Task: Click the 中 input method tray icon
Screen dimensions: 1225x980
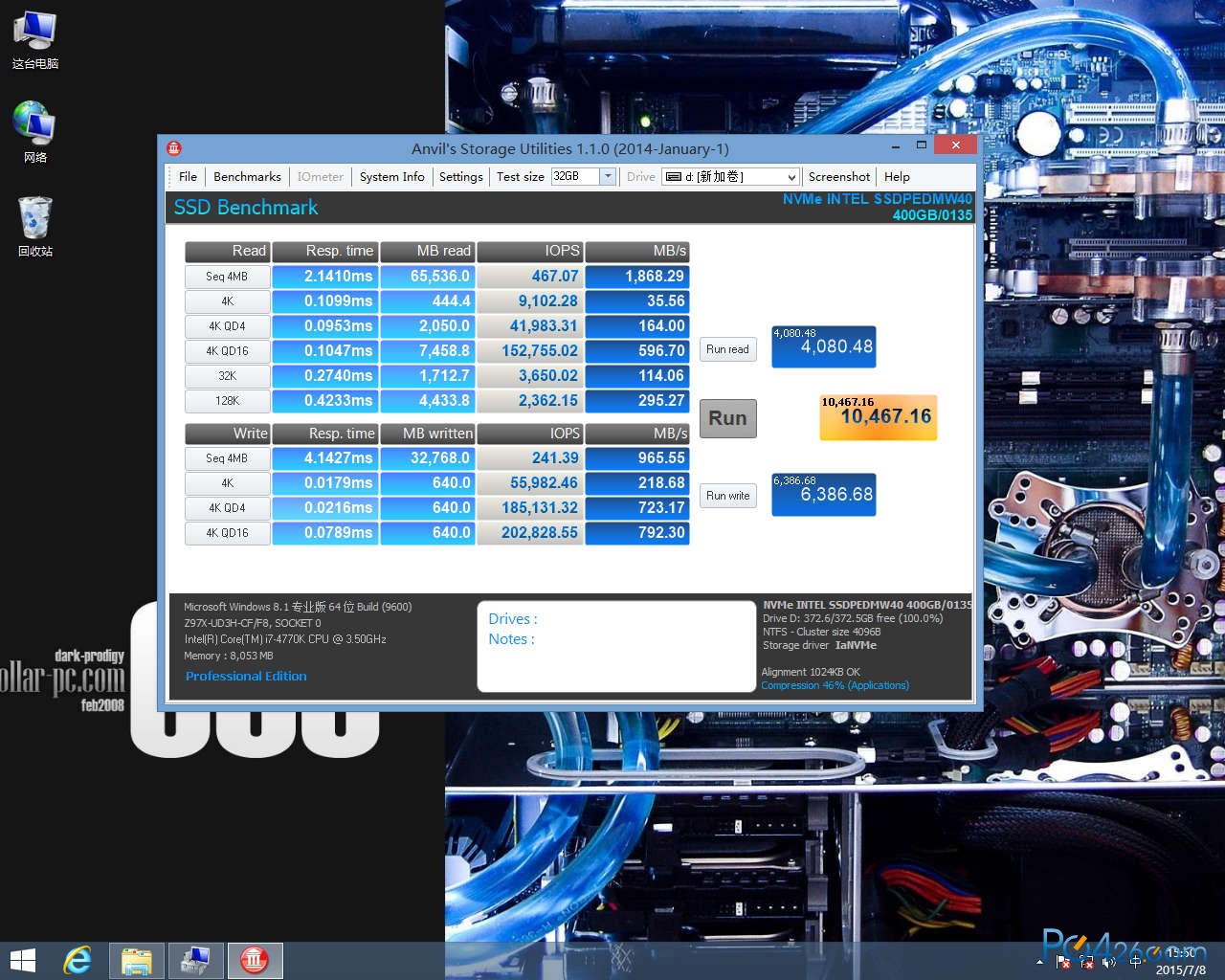Action: coord(1136,962)
